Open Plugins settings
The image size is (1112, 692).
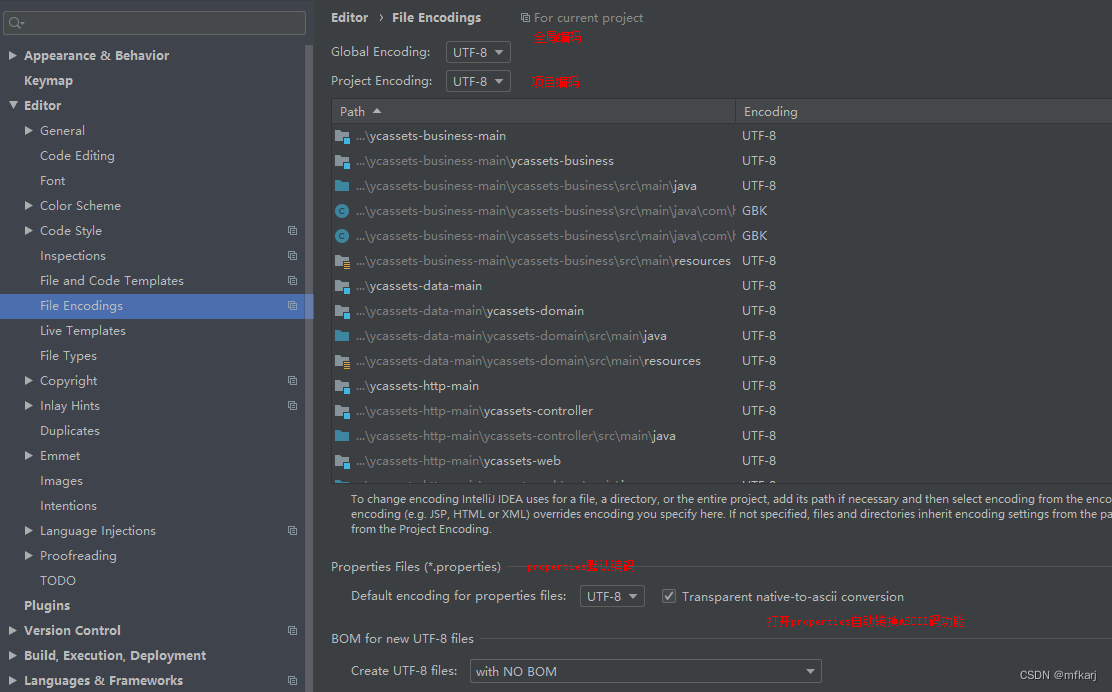(47, 606)
